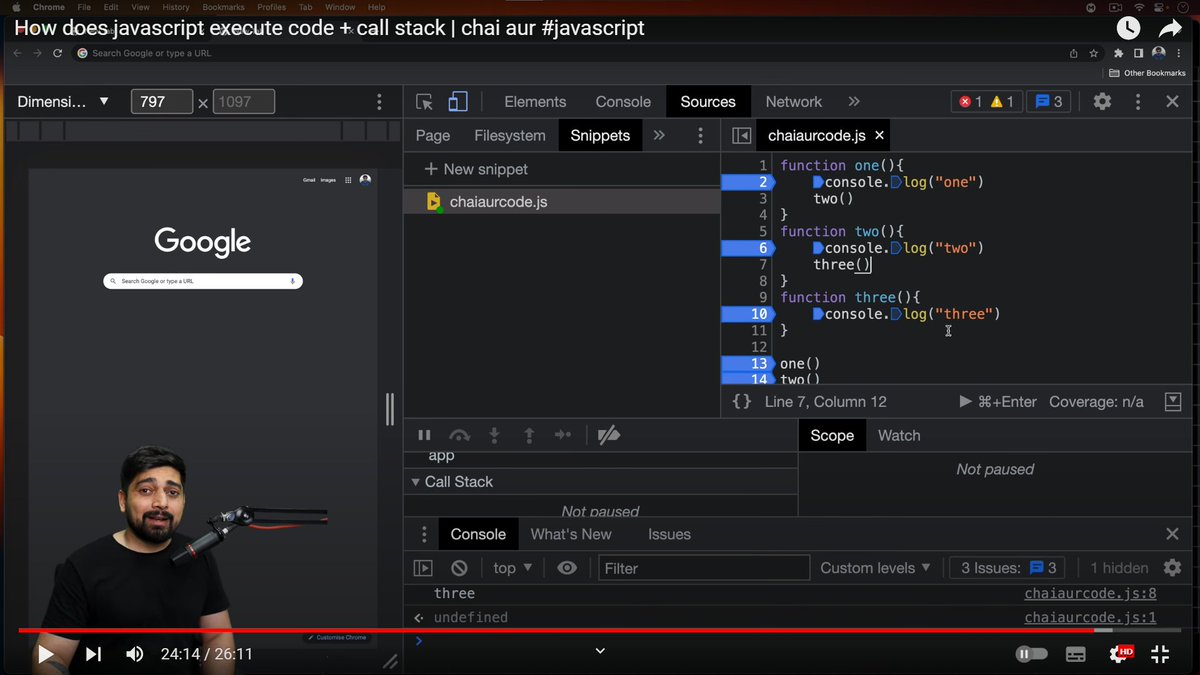The width and height of the screenshot is (1200, 675).
Task: Toggle breakpoint on line 13
Action: click(748, 363)
